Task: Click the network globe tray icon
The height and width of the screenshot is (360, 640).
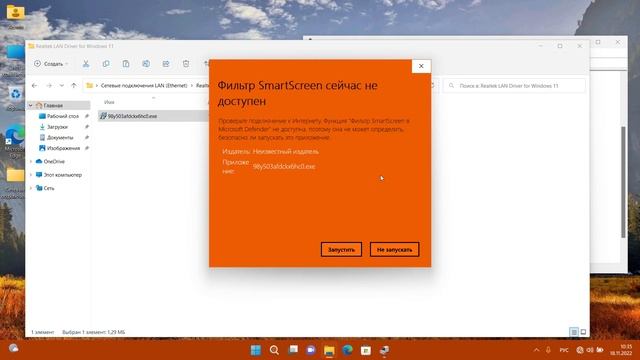Action: click(580, 350)
